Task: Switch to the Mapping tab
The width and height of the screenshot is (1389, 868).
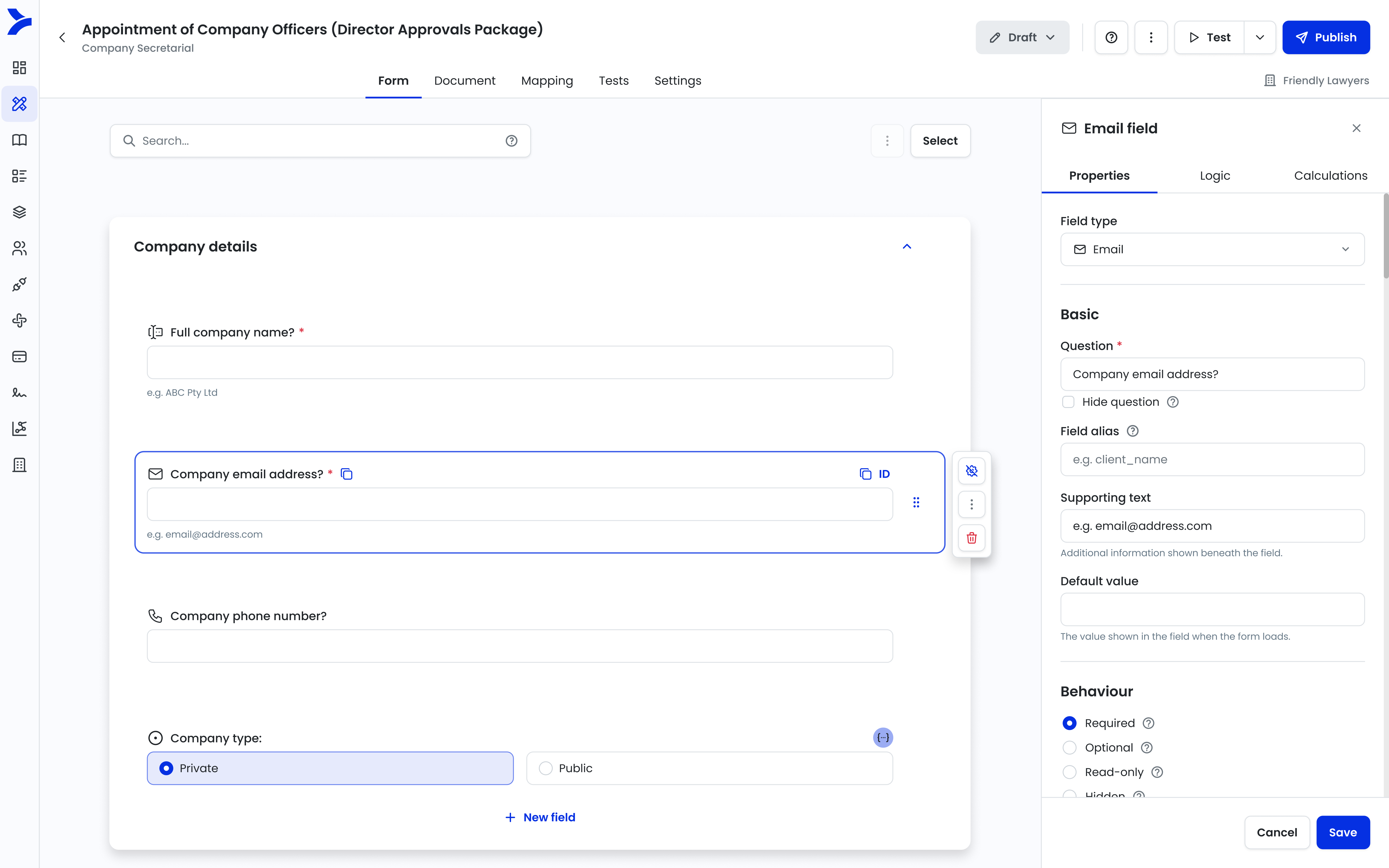Action: point(546,80)
